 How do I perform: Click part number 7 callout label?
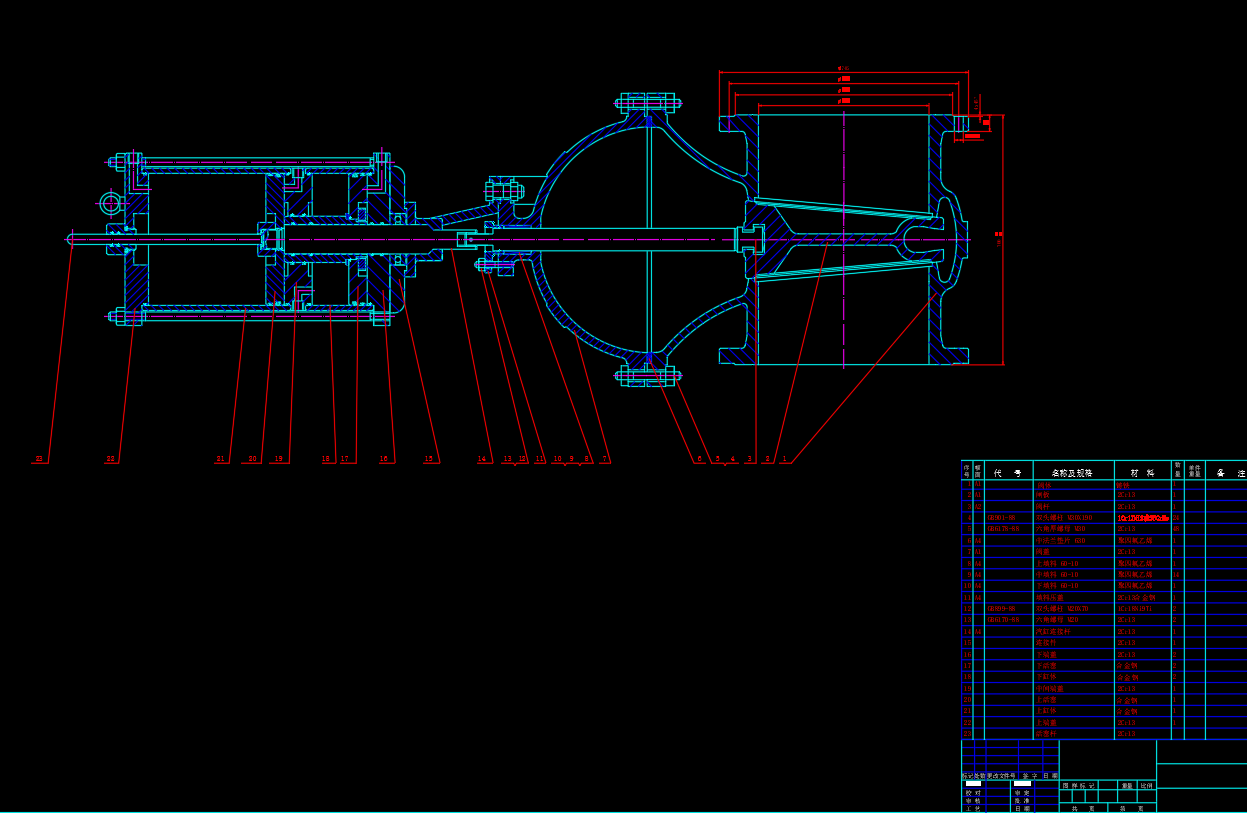[x=605, y=459]
